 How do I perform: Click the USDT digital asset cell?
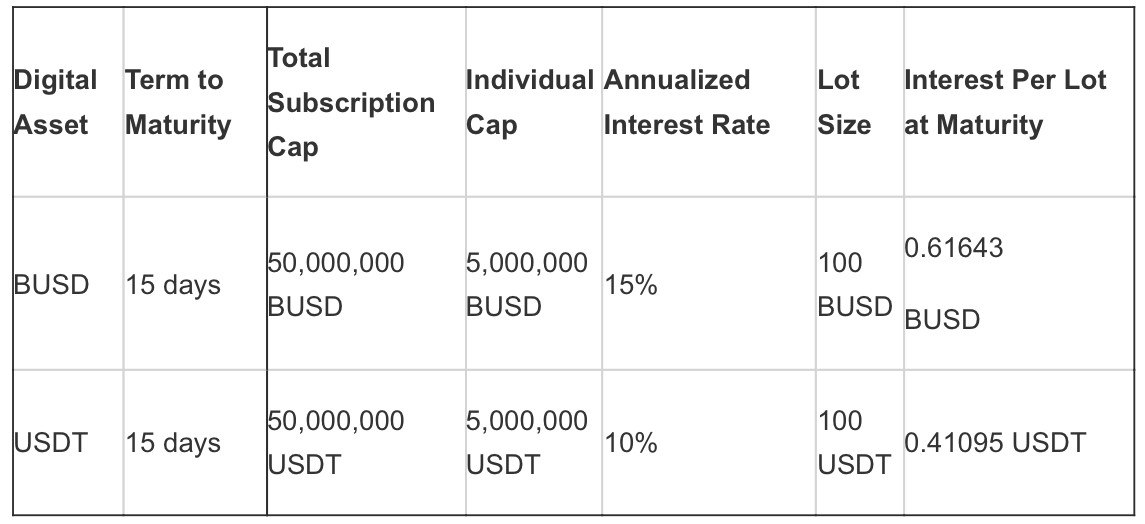51,442
